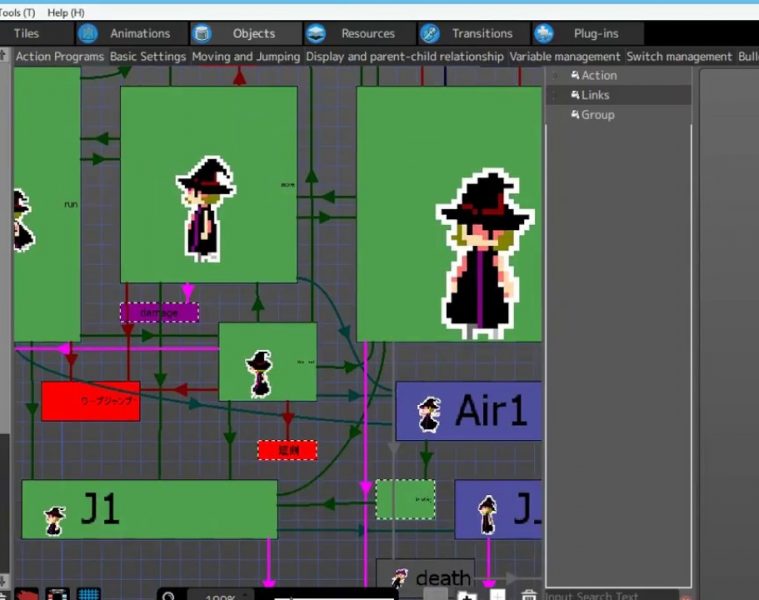Focus the Input Search Text field

611,596
